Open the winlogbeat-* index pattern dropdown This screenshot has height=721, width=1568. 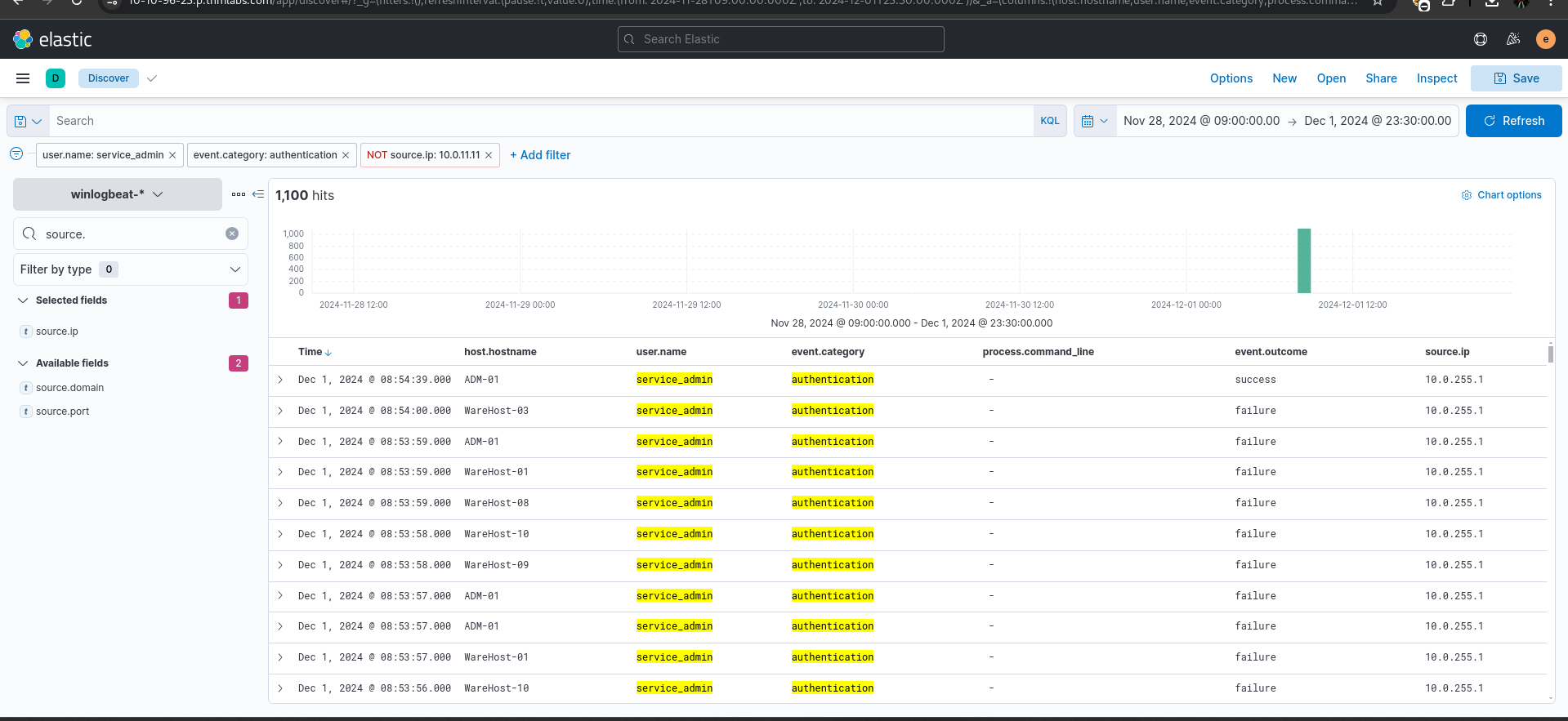117,194
